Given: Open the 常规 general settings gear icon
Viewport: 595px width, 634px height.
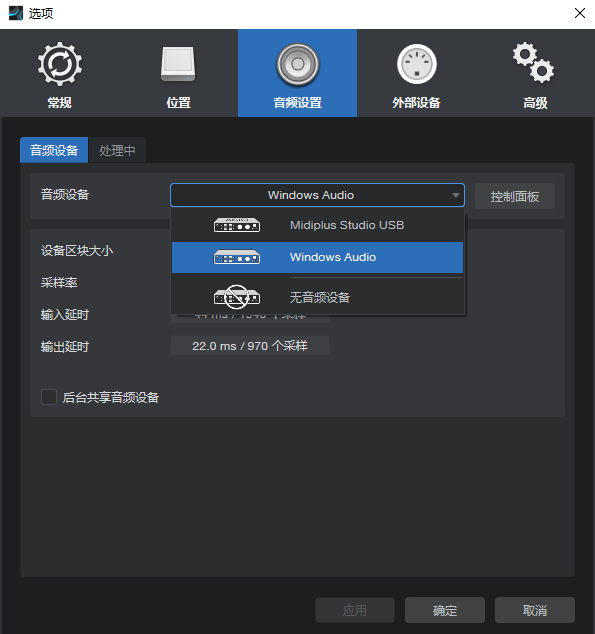Looking at the screenshot, I should point(60,64).
